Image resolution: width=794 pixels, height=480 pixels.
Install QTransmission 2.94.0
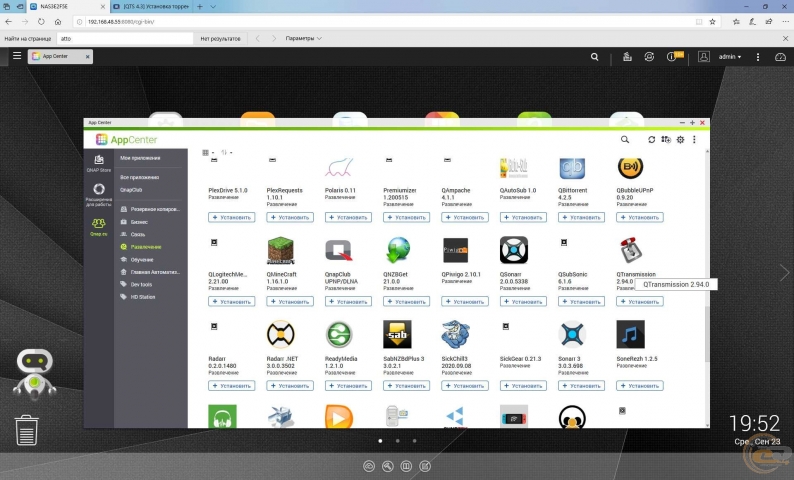pyautogui.click(x=640, y=301)
